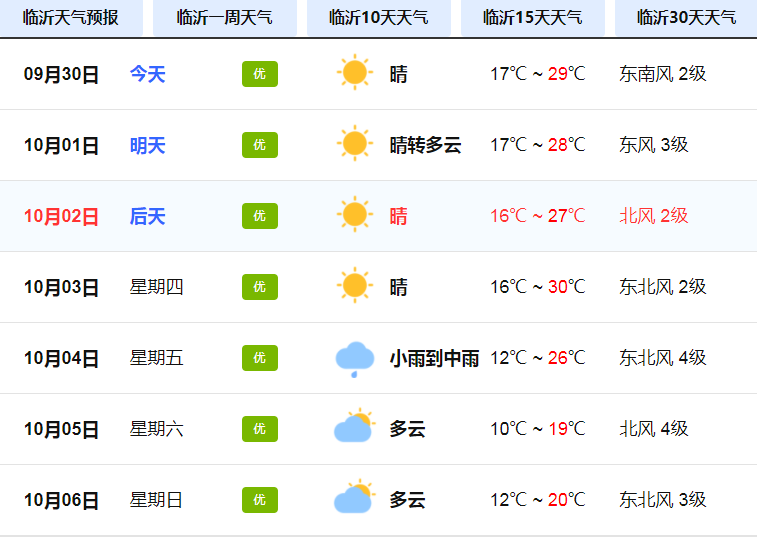This screenshot has height=537, width=757.
Task: Click temperature 16℃ ~ 27℃
Action: 538,216
